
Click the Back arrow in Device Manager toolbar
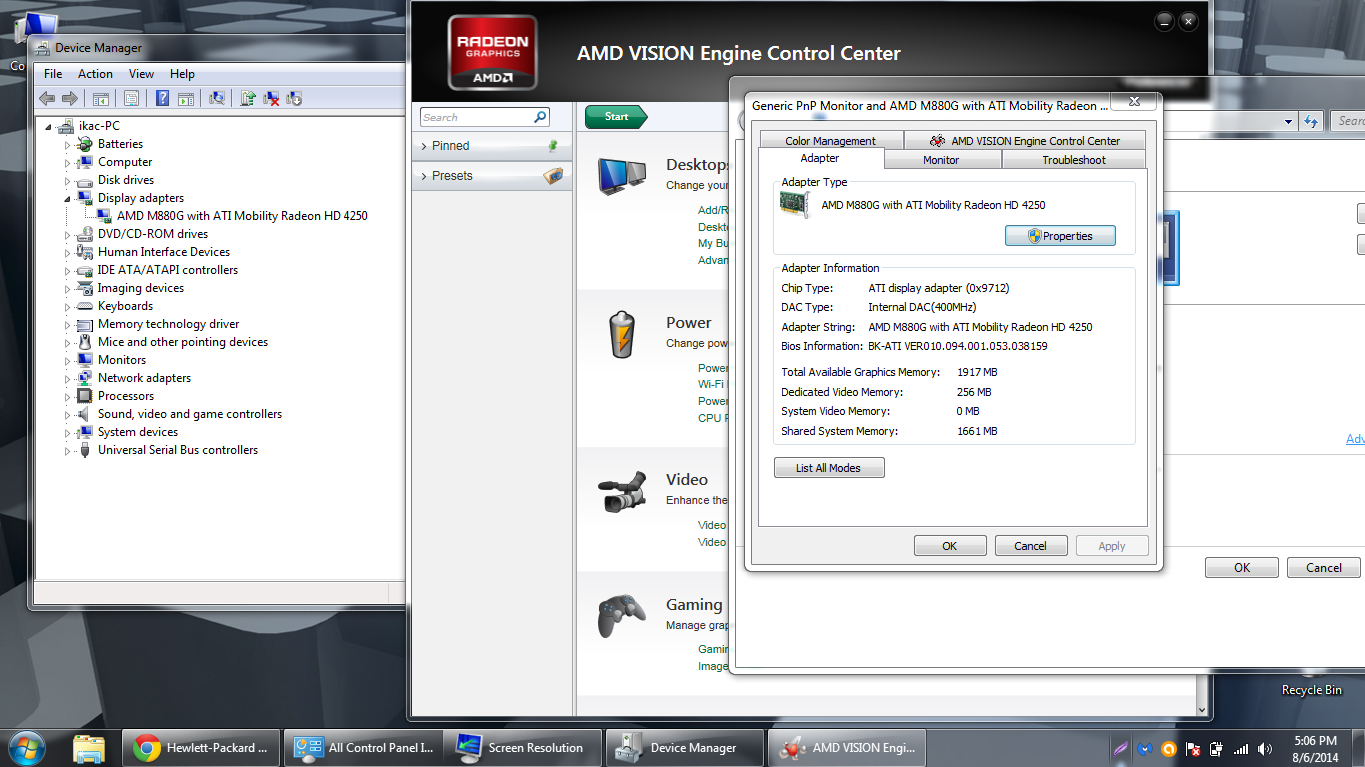(x=47, y=98)
